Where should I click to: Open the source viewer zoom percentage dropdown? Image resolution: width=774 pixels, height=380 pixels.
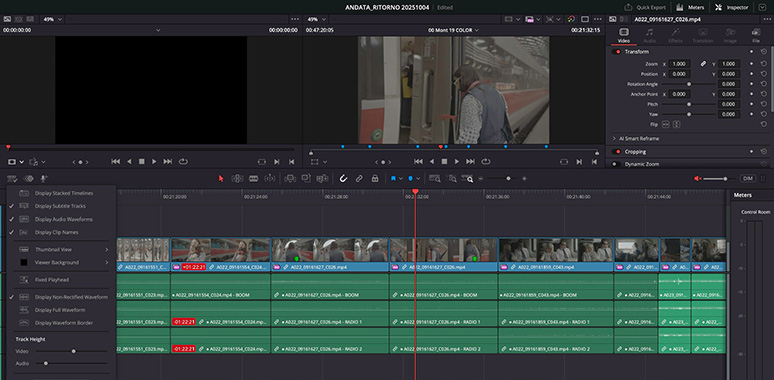53,19
